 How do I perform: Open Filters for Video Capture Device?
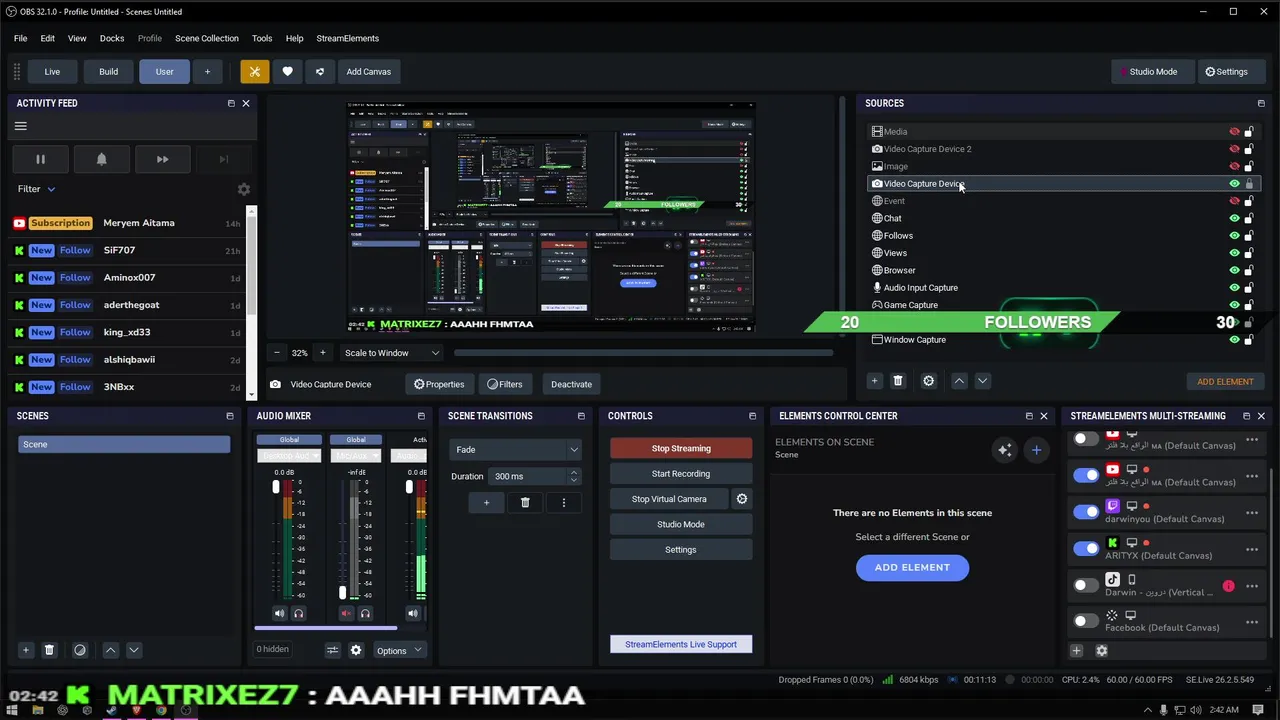coord(505,384)
